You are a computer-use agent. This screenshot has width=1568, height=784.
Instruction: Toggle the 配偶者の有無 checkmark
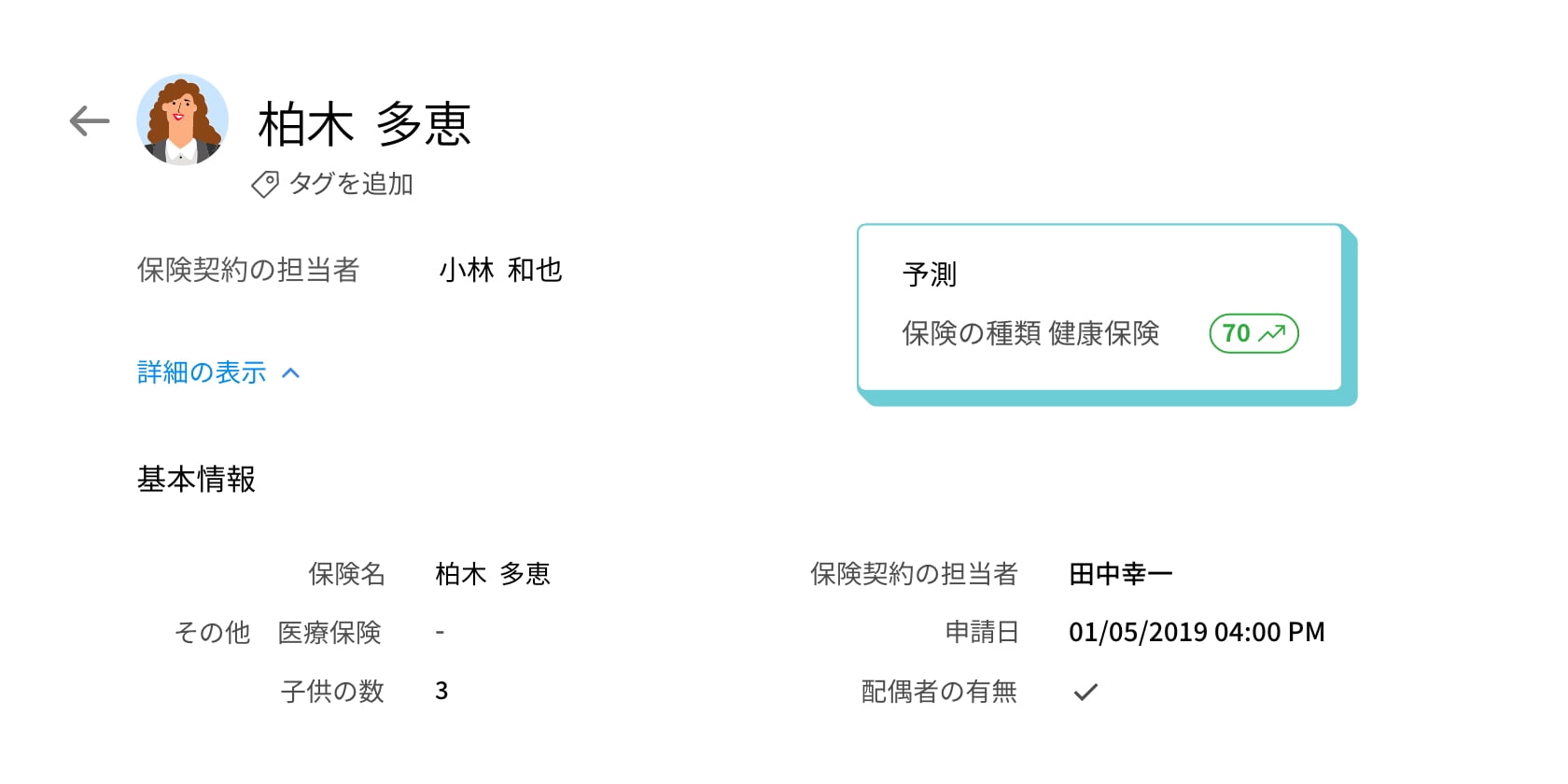point(1085,693)
